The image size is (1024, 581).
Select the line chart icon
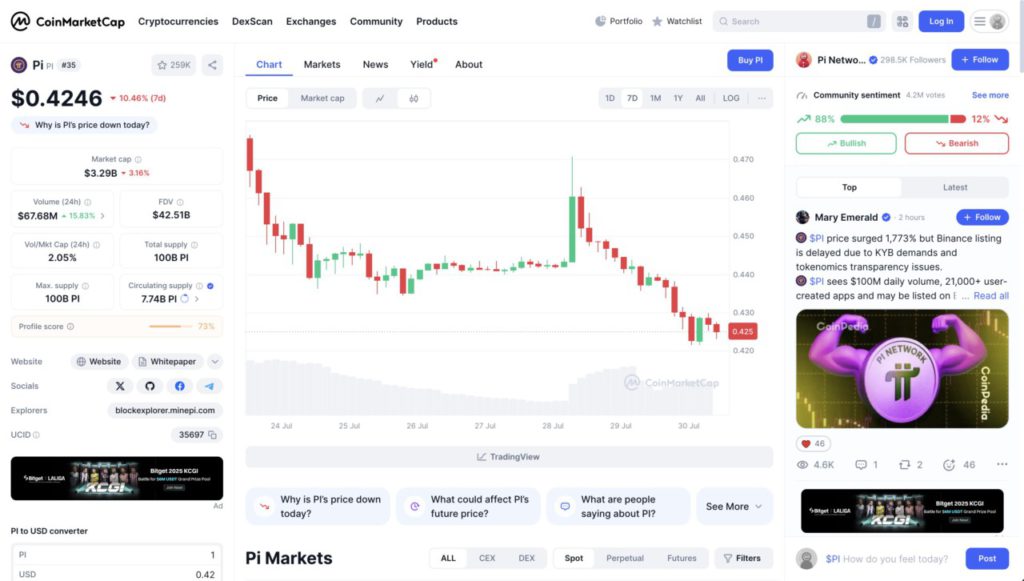[x=380, y=99]
